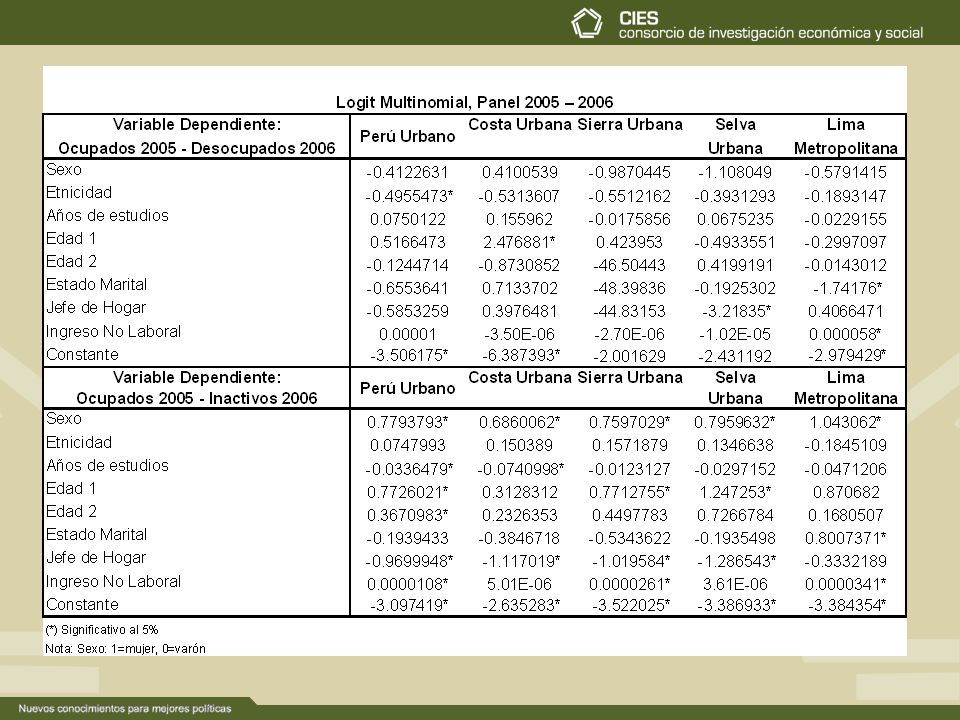Screen dimensions: 960x720
Task: Select the constant -2.979429*
Action: (x=847, y=356)
